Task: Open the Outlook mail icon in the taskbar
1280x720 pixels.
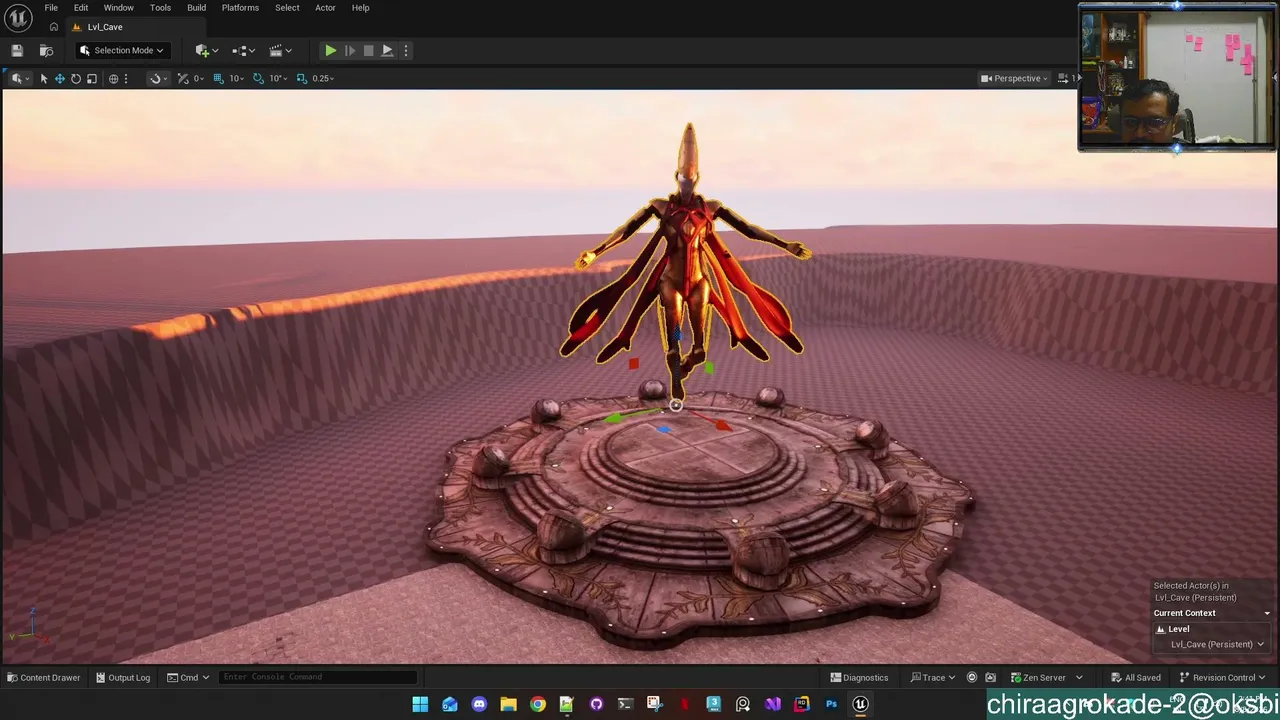Action: tap(450, 704)
